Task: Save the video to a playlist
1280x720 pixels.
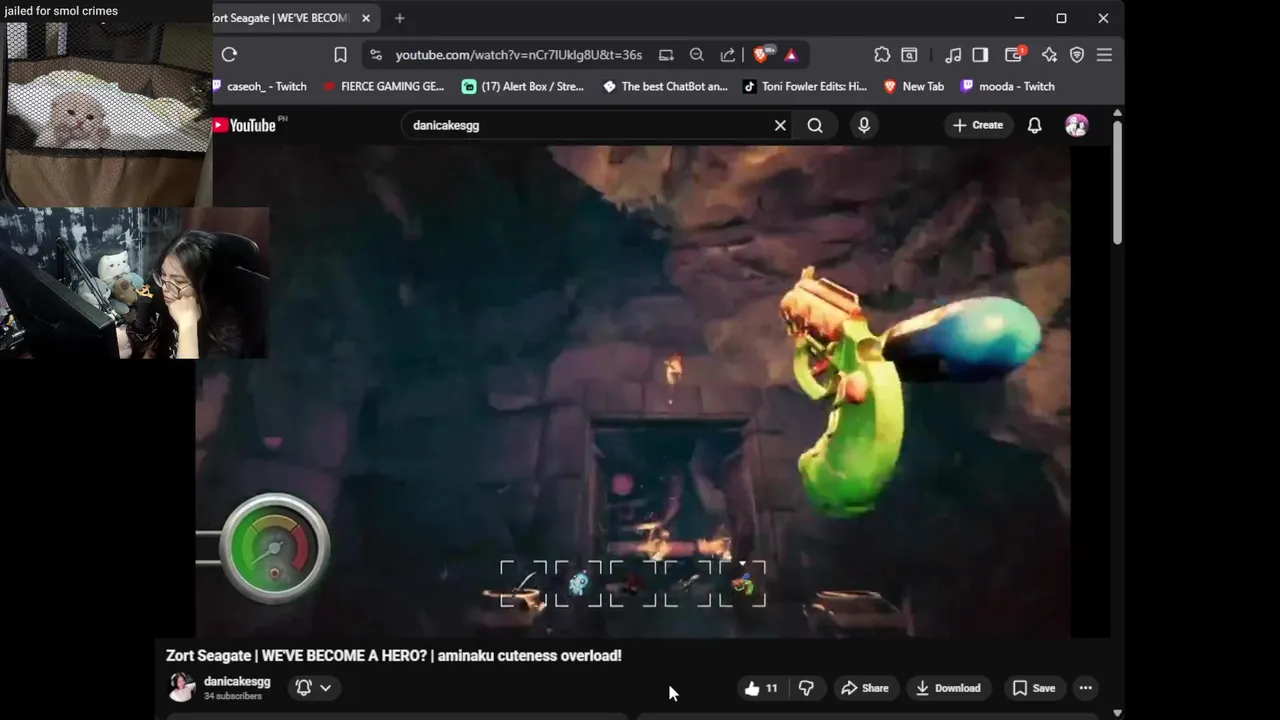Action: coord(1034,688)
